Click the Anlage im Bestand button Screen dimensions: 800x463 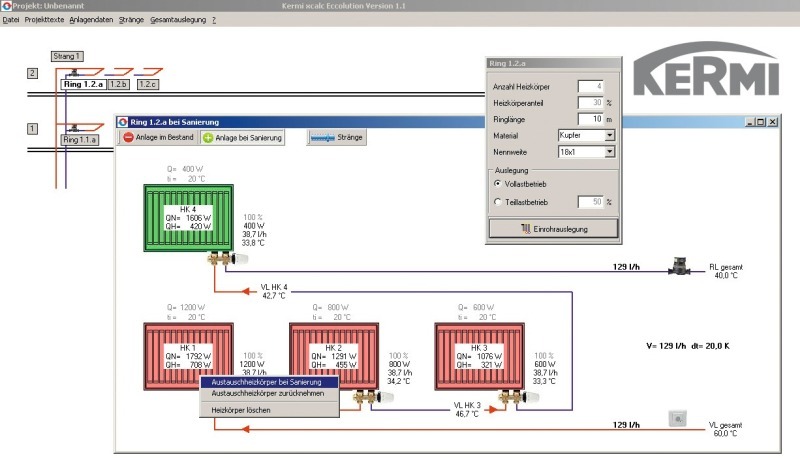[x=158, y=137]
